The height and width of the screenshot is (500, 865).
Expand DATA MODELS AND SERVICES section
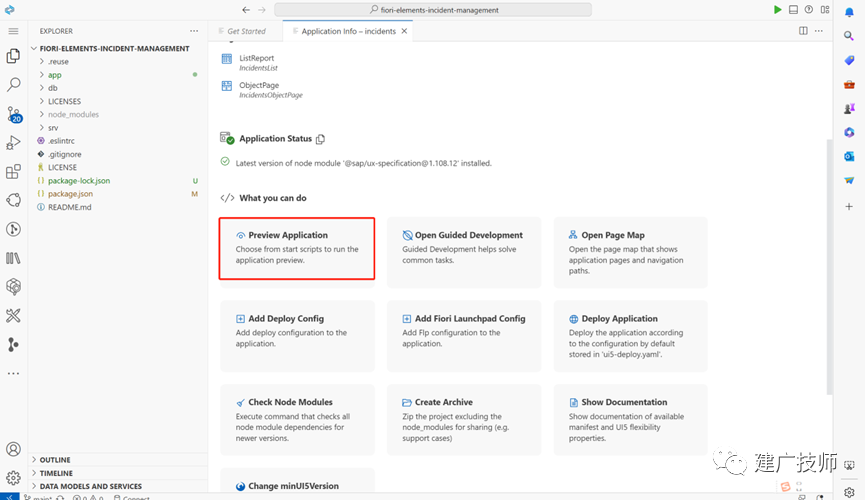point(118,486)
